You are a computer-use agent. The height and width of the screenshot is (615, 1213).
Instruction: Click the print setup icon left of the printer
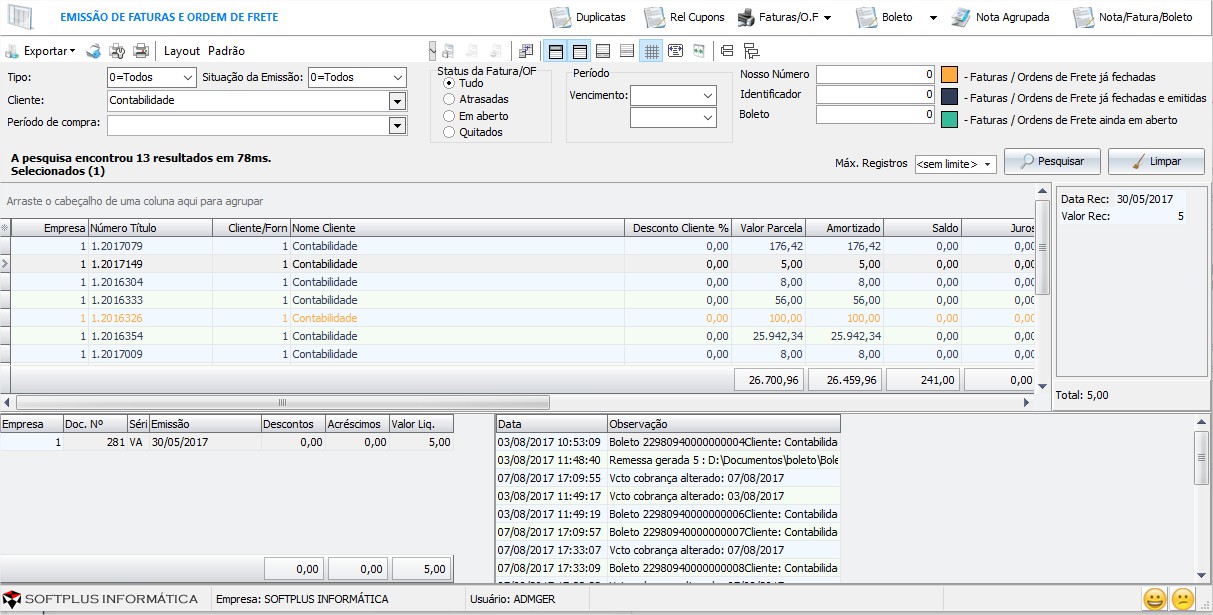pos(117,51)
